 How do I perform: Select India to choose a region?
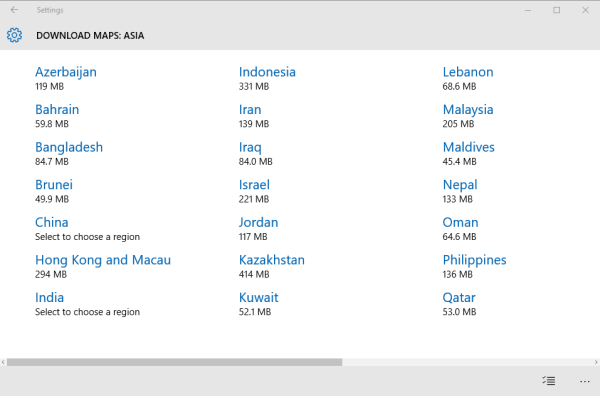pos(87,304)
